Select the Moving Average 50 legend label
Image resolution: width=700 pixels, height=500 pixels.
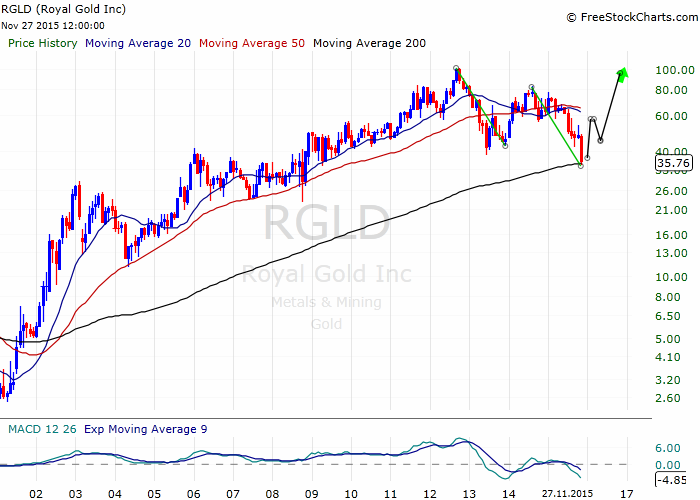pyautogui.click(x=252, y=43)
